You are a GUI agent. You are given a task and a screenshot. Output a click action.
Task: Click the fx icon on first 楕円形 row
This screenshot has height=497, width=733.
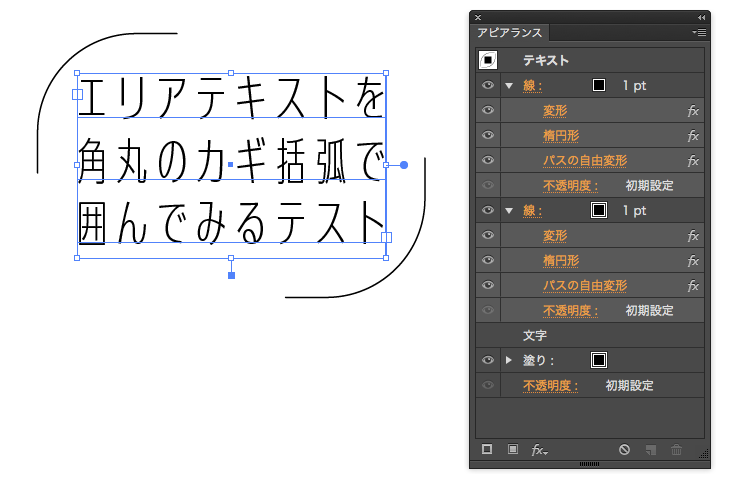(x=693, y=136)
